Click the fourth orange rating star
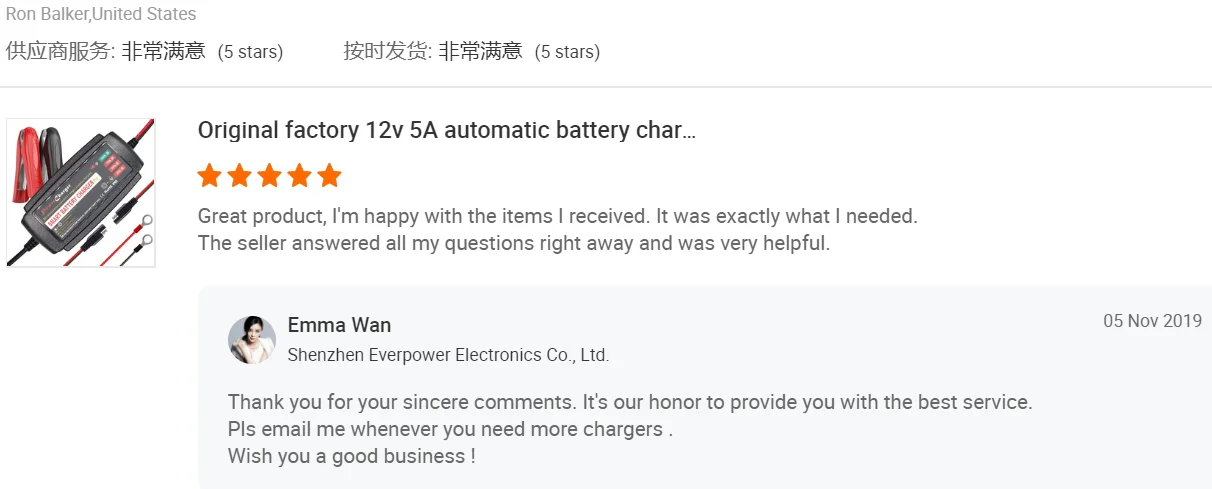This screenshot has height=489, width=1212. 299,177
